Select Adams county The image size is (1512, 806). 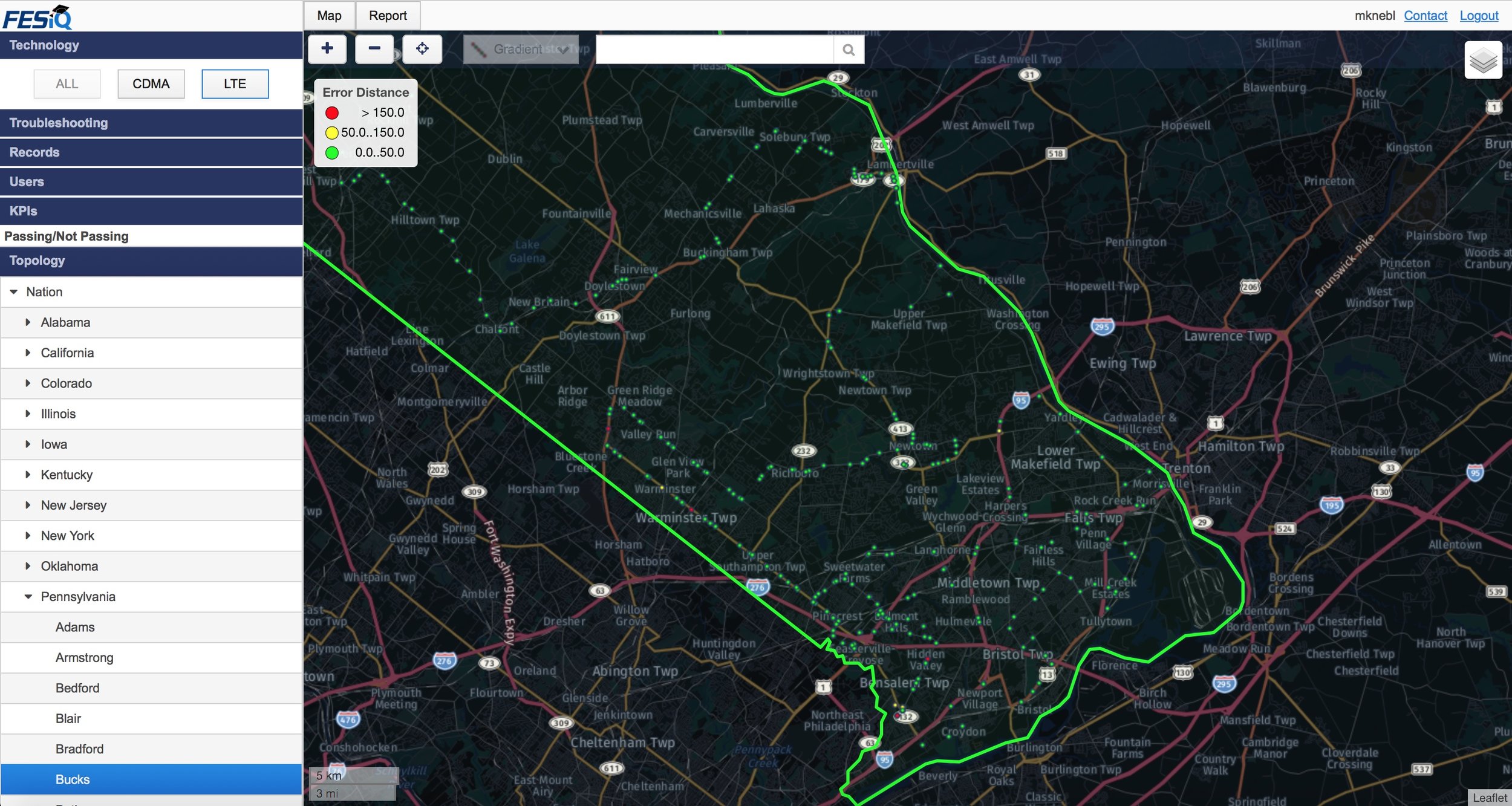click(x=151, y=627)
